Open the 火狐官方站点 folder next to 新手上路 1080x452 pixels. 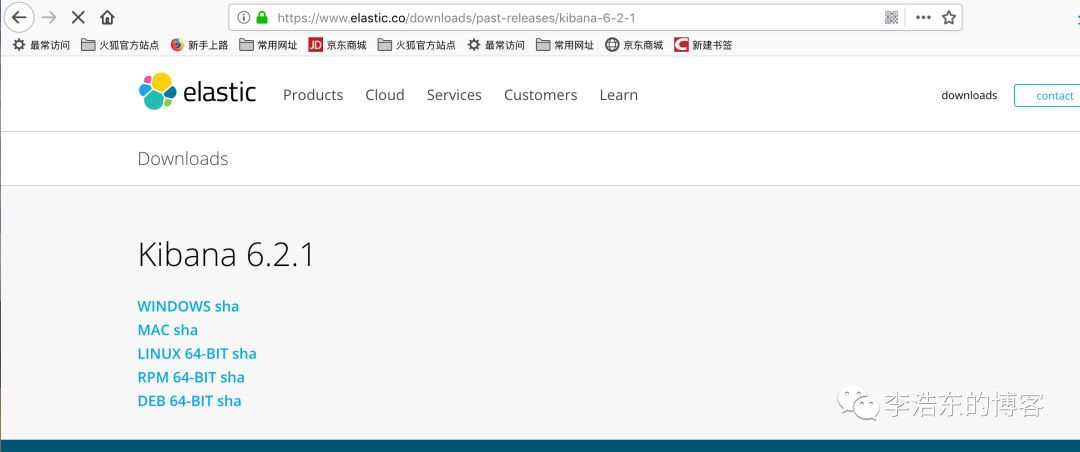[x=120, y=45]
